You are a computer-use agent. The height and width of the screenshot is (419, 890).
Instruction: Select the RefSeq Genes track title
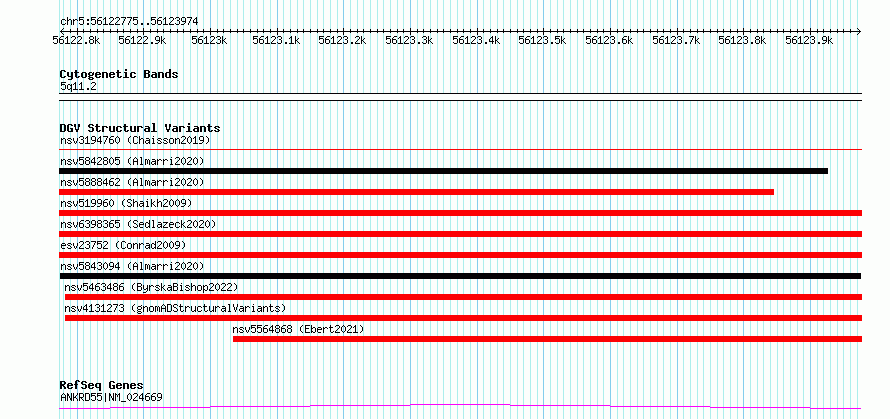point(102,386)
